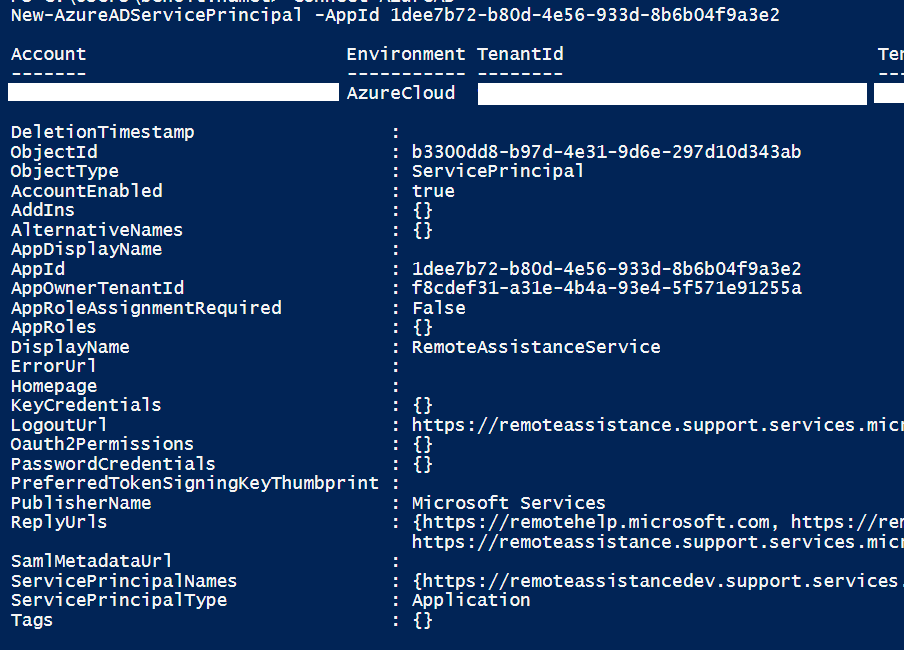The width and height of the screenshot is (904, 650).
Task: Click the PreferredTokenSigningKeyThumbprint property label
Action: tap(195, 483)
